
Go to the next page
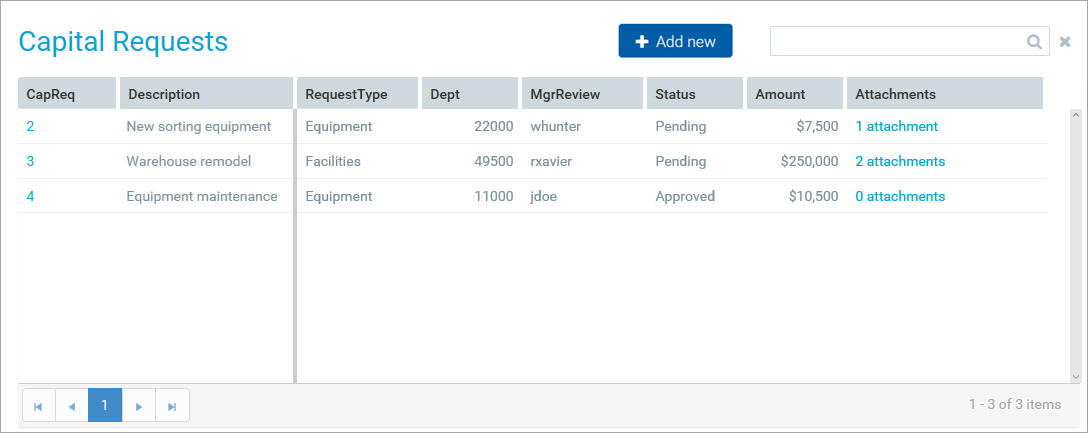coord(139,406)
